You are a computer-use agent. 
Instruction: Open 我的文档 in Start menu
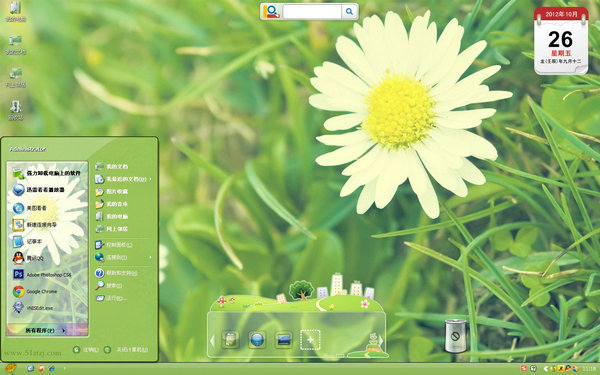(x=111, y=166)
